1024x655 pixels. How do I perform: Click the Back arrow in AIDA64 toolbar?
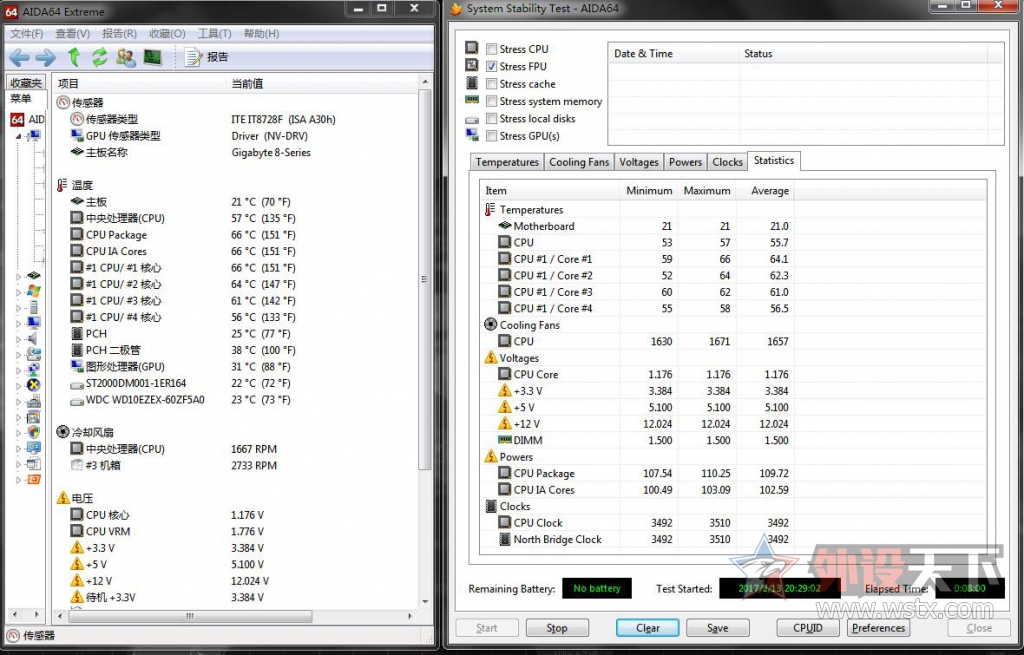[19, 58]
